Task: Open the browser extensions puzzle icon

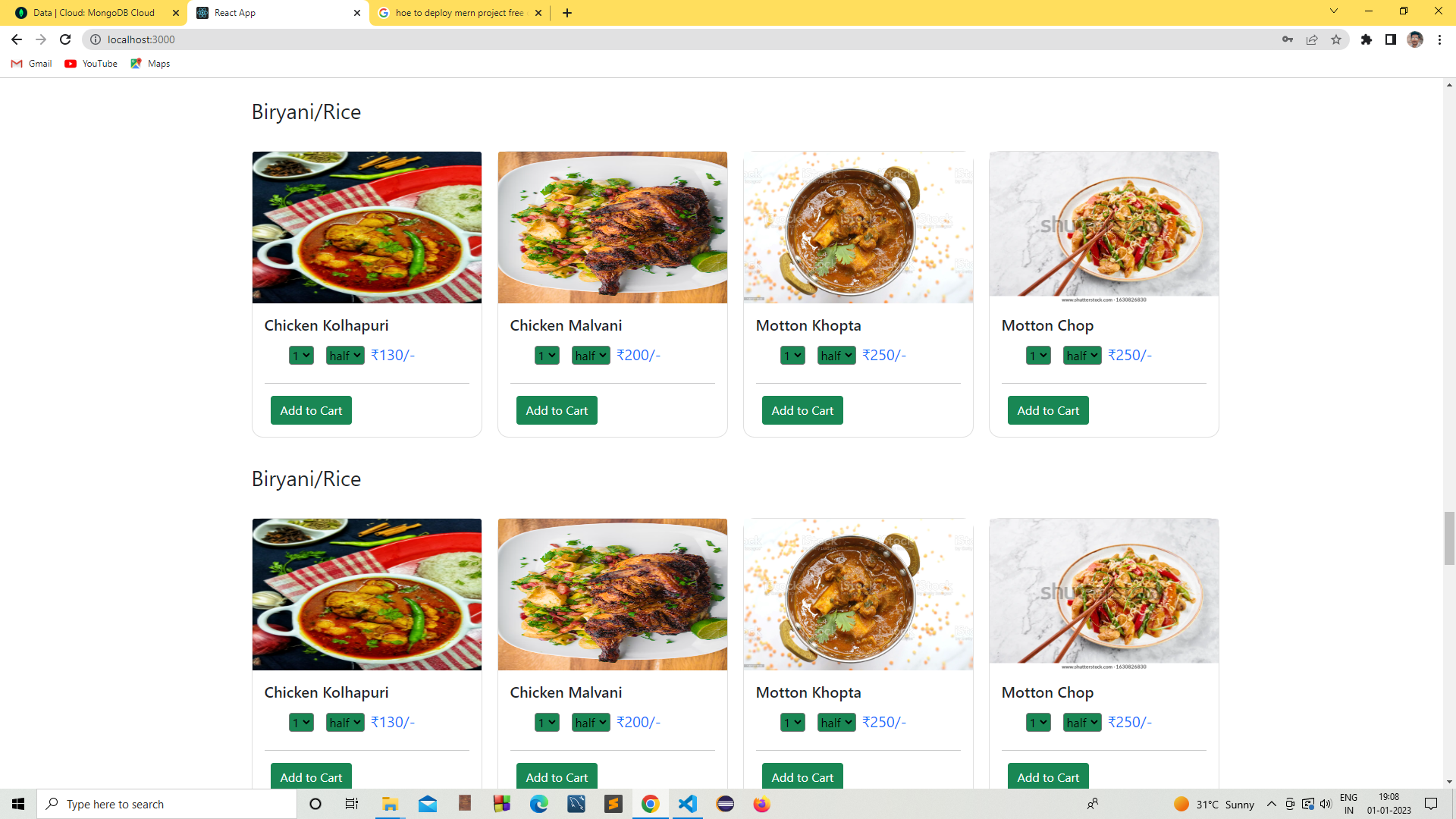Action: tap(1367, 39)
